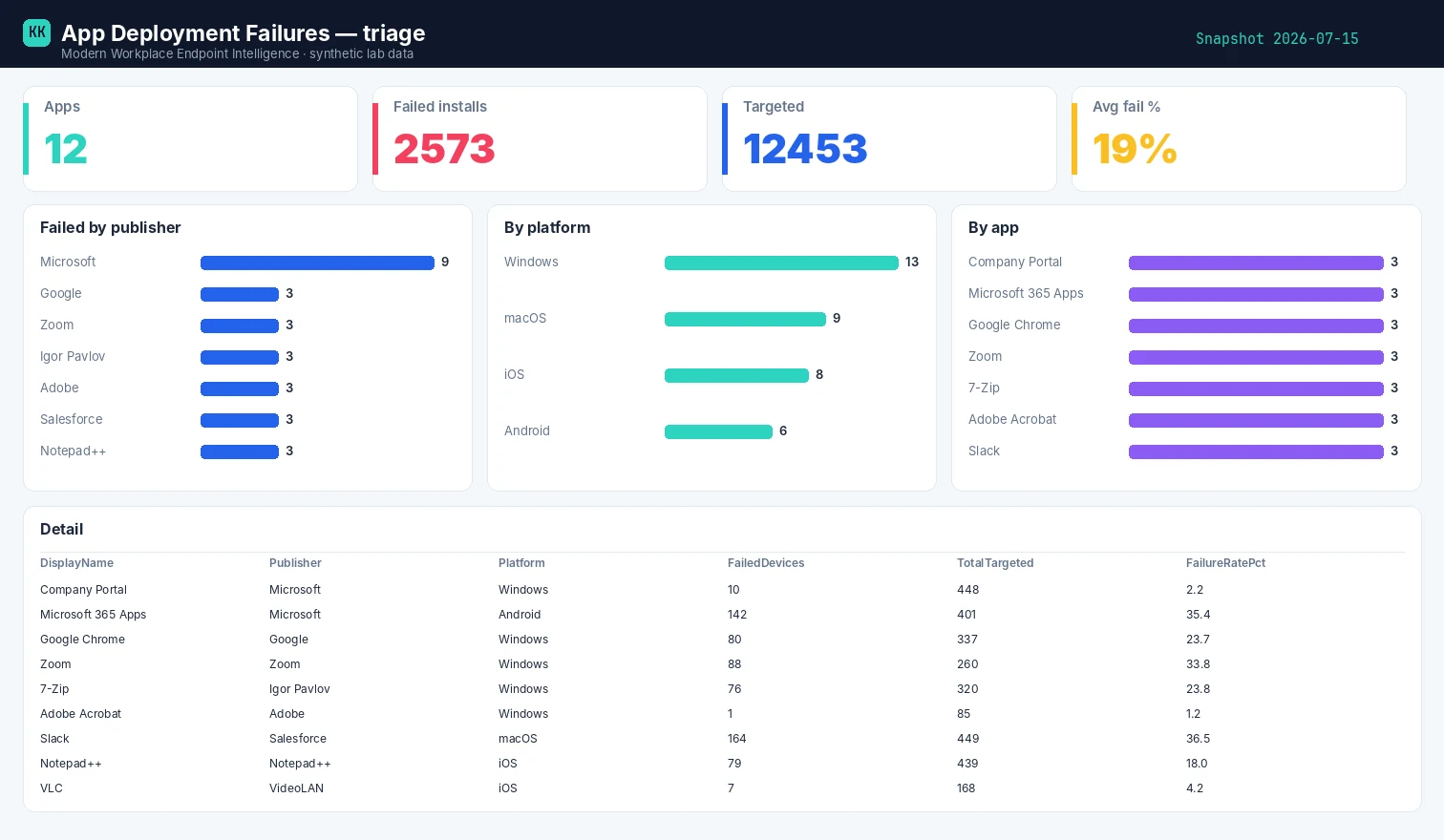Select the Microsoft 365 Apps bar in By app
The width and height of the screenshot is (1444, 840).
click(x=1256, y=294)
